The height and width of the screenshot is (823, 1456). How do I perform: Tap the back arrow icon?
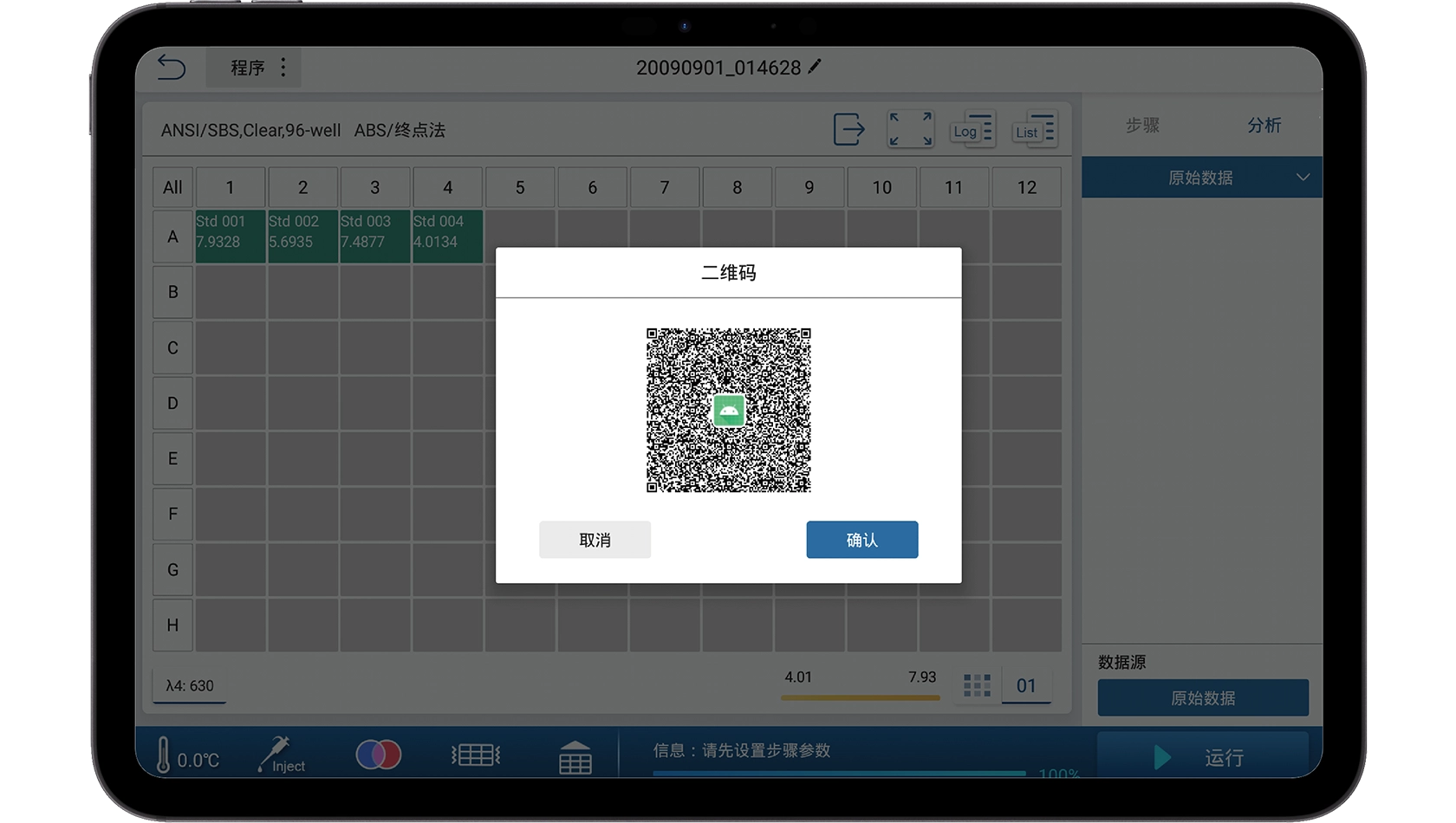click(172, 68)
